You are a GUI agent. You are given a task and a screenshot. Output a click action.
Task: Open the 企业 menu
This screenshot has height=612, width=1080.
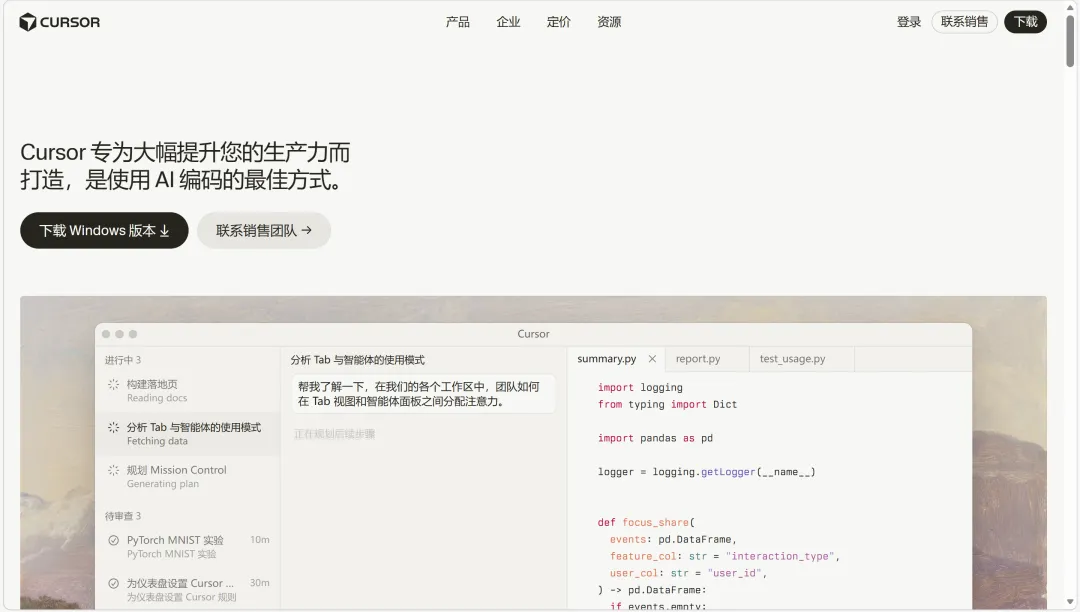[508, 22]
